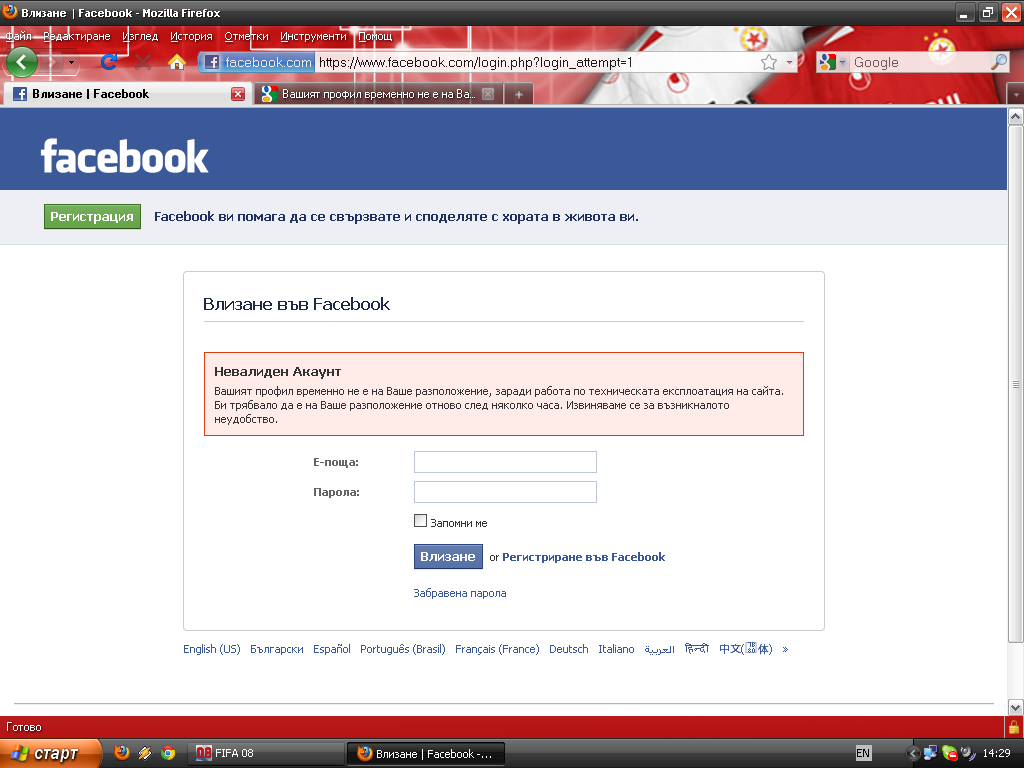1024x768 pixels.
Task: Open the Редактиране menu
Action: pos(77,36)
